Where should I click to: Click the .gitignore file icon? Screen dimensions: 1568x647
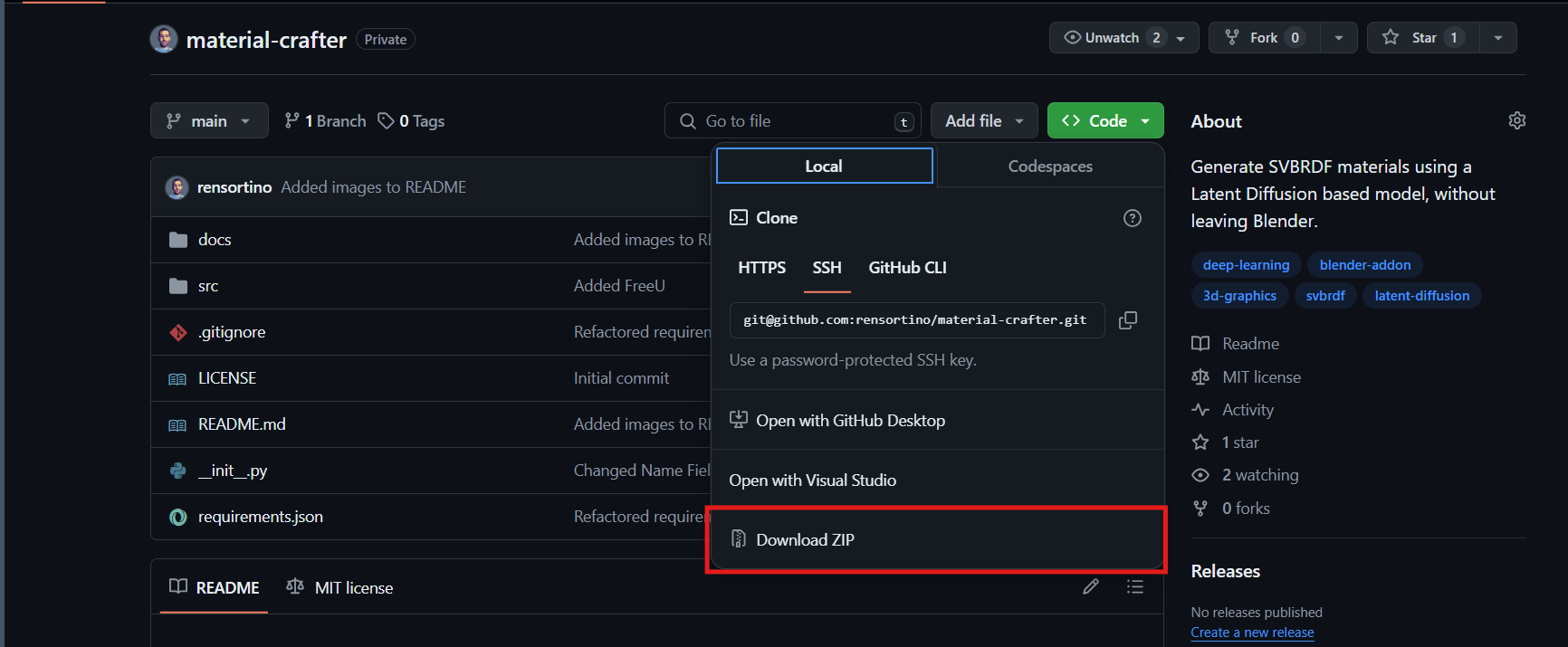point(178,332)
